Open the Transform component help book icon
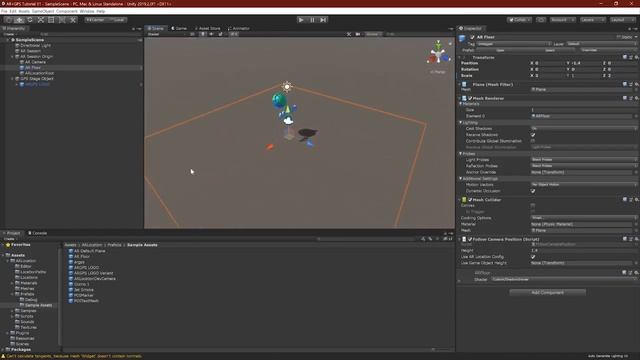The image size is (640, 360). pyautogui.click(x=625, y=58)
